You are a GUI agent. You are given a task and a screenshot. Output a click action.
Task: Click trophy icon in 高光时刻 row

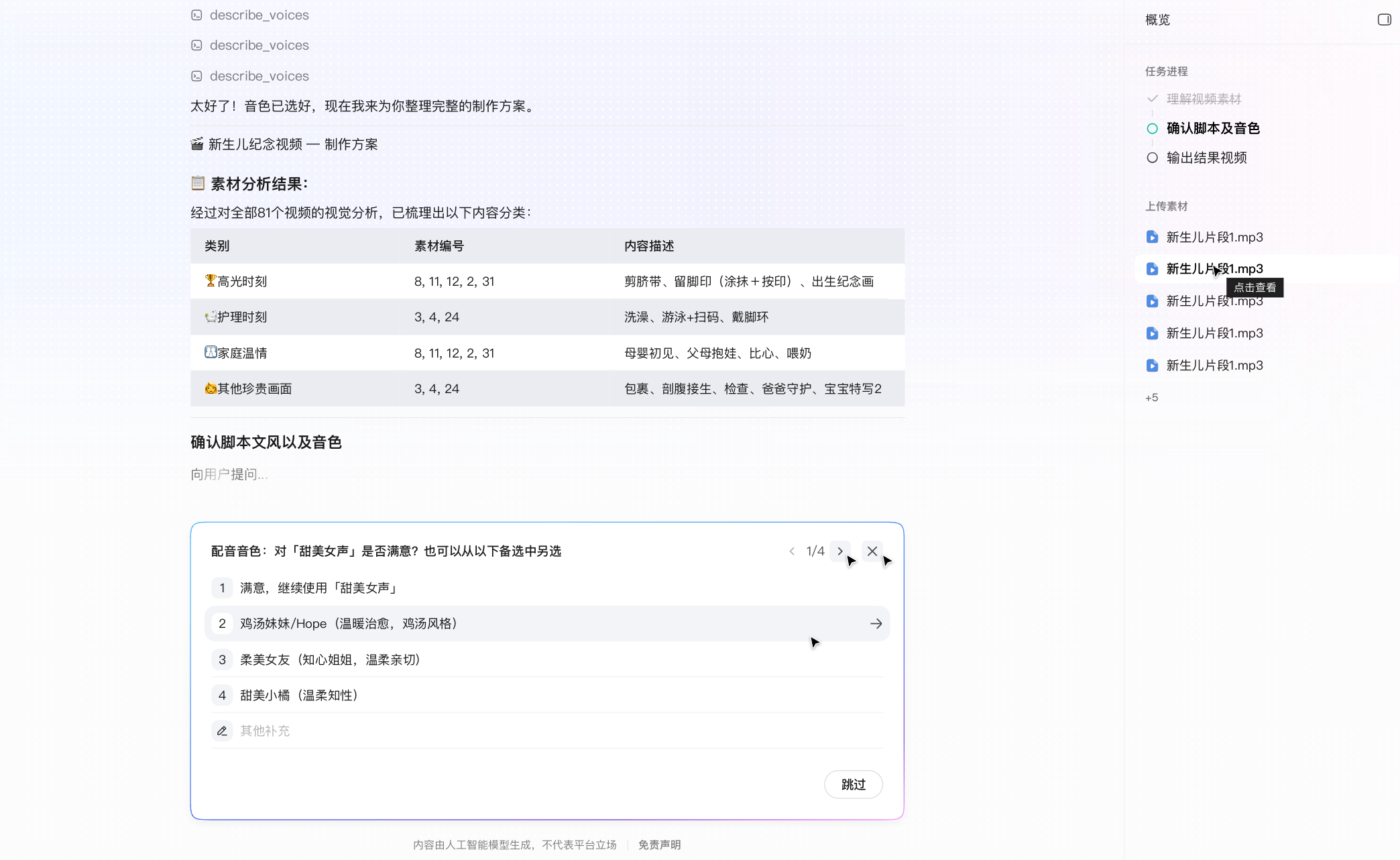tap(211, 280)
